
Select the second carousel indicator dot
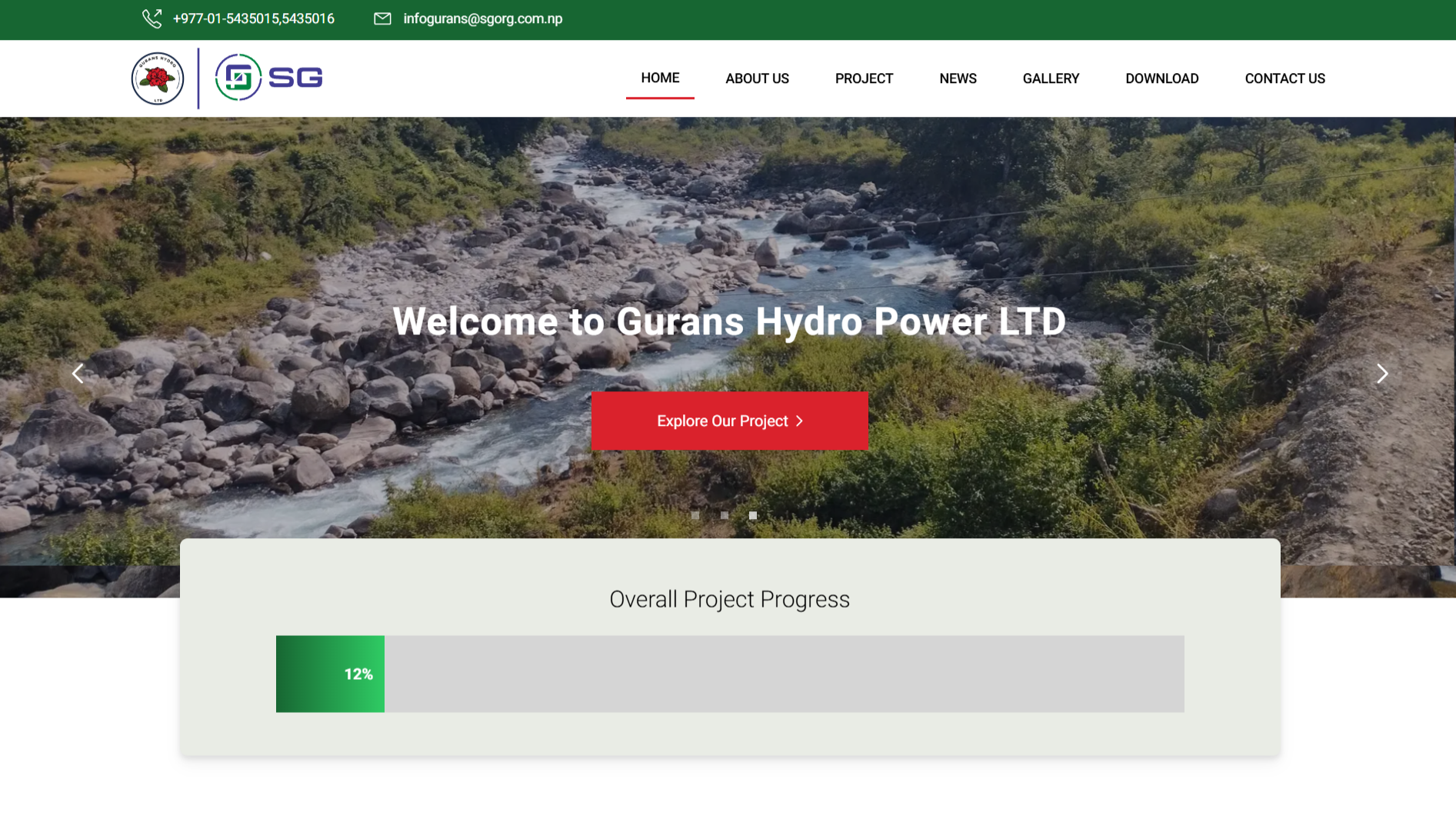click(725, 515)
